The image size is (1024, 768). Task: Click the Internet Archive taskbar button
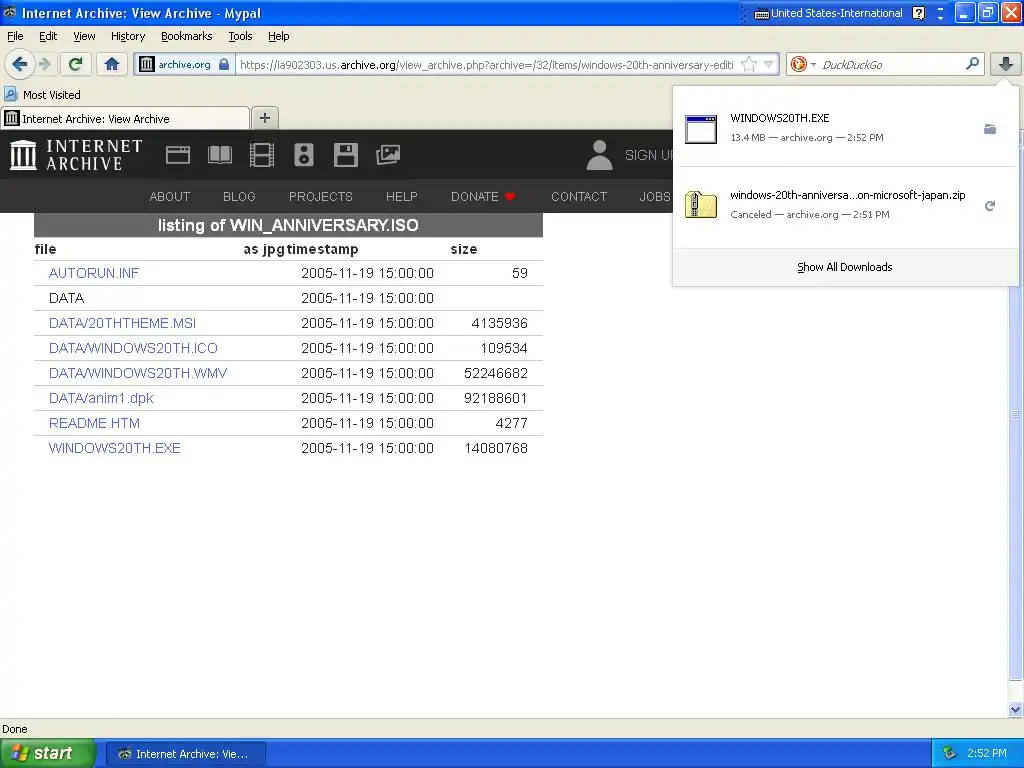tap(185, 754)
